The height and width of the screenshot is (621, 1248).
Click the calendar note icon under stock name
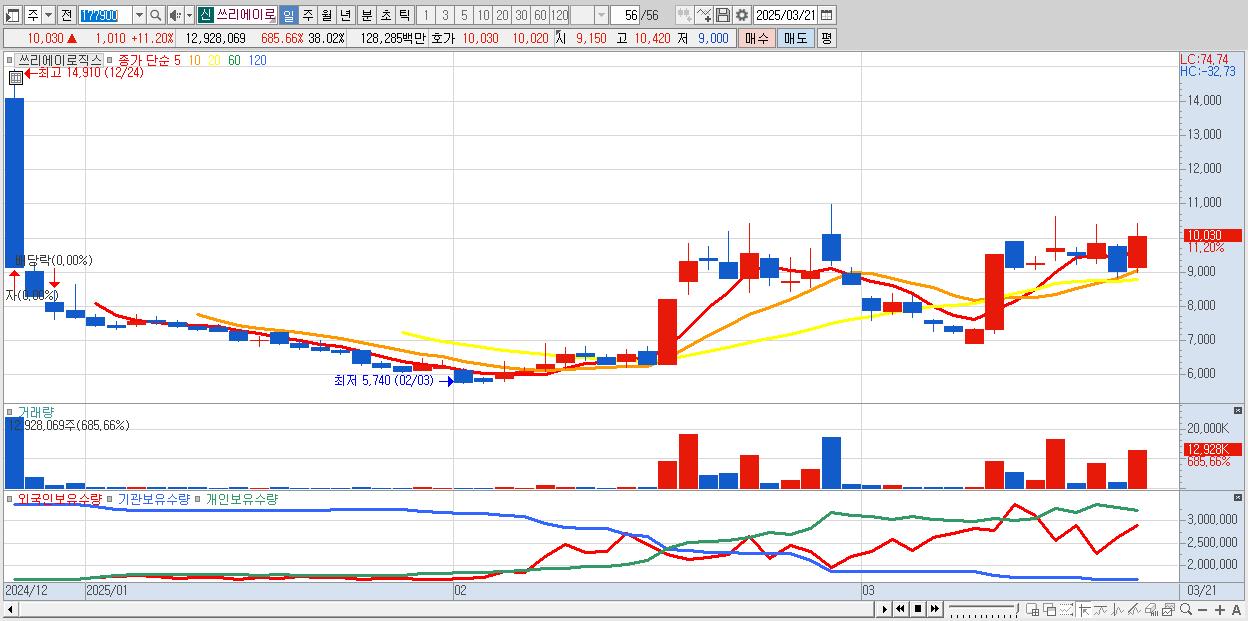pyautogui.click(x=16, y=78)
